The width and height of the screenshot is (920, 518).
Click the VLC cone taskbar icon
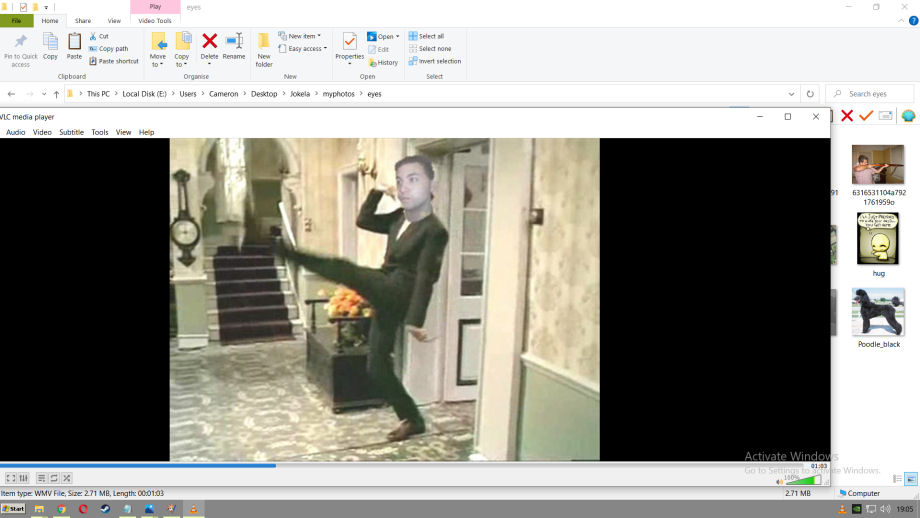pos(193,509)
